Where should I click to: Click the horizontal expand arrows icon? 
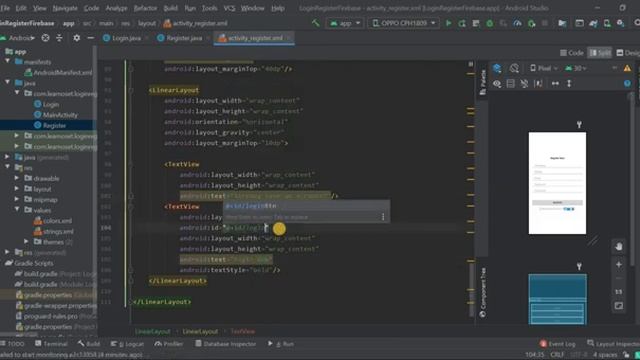pos(555,84)
